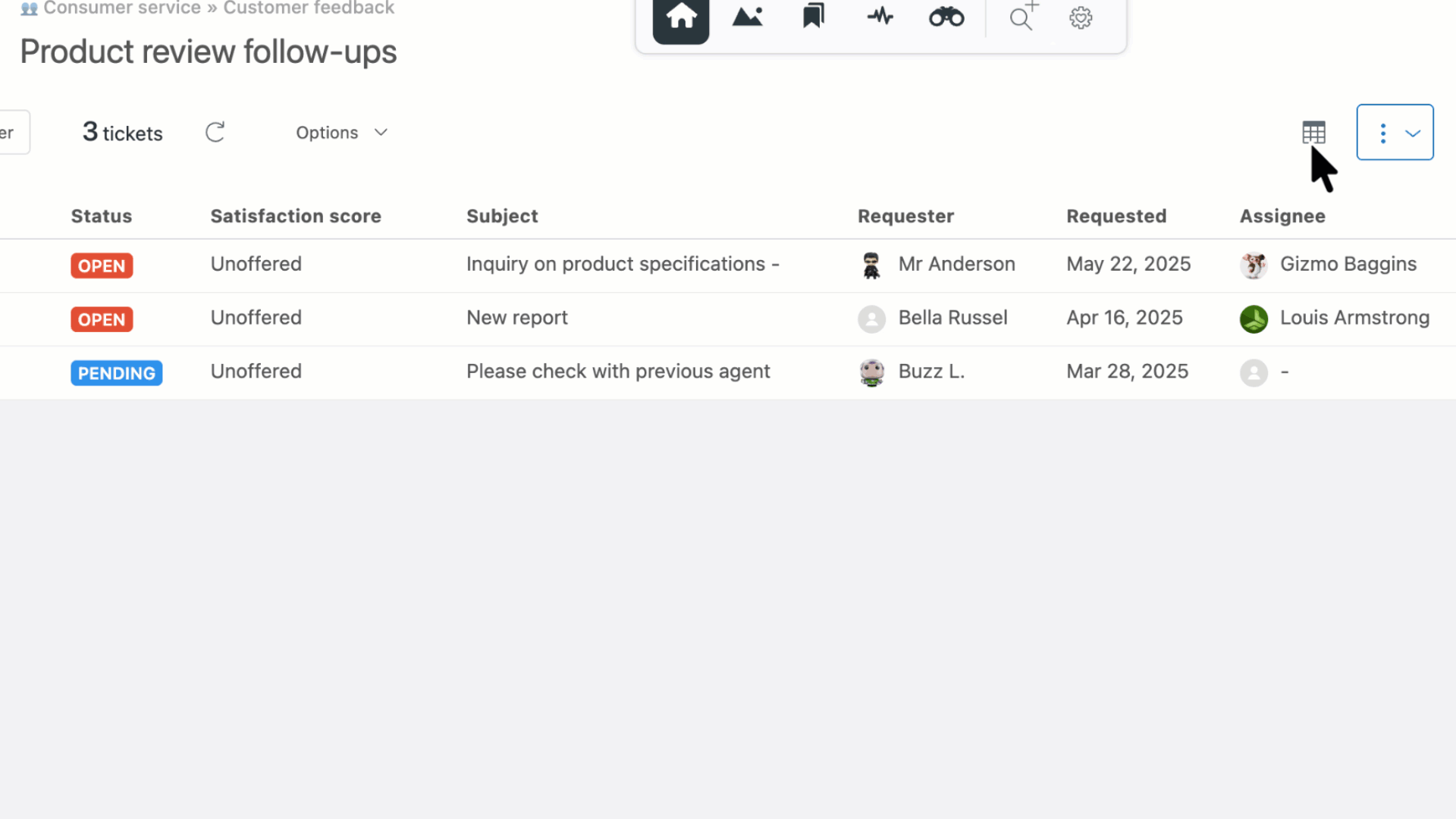Sort by the Requested column header
This screenshot has width=1456, height=819.
pos(1116,216)
